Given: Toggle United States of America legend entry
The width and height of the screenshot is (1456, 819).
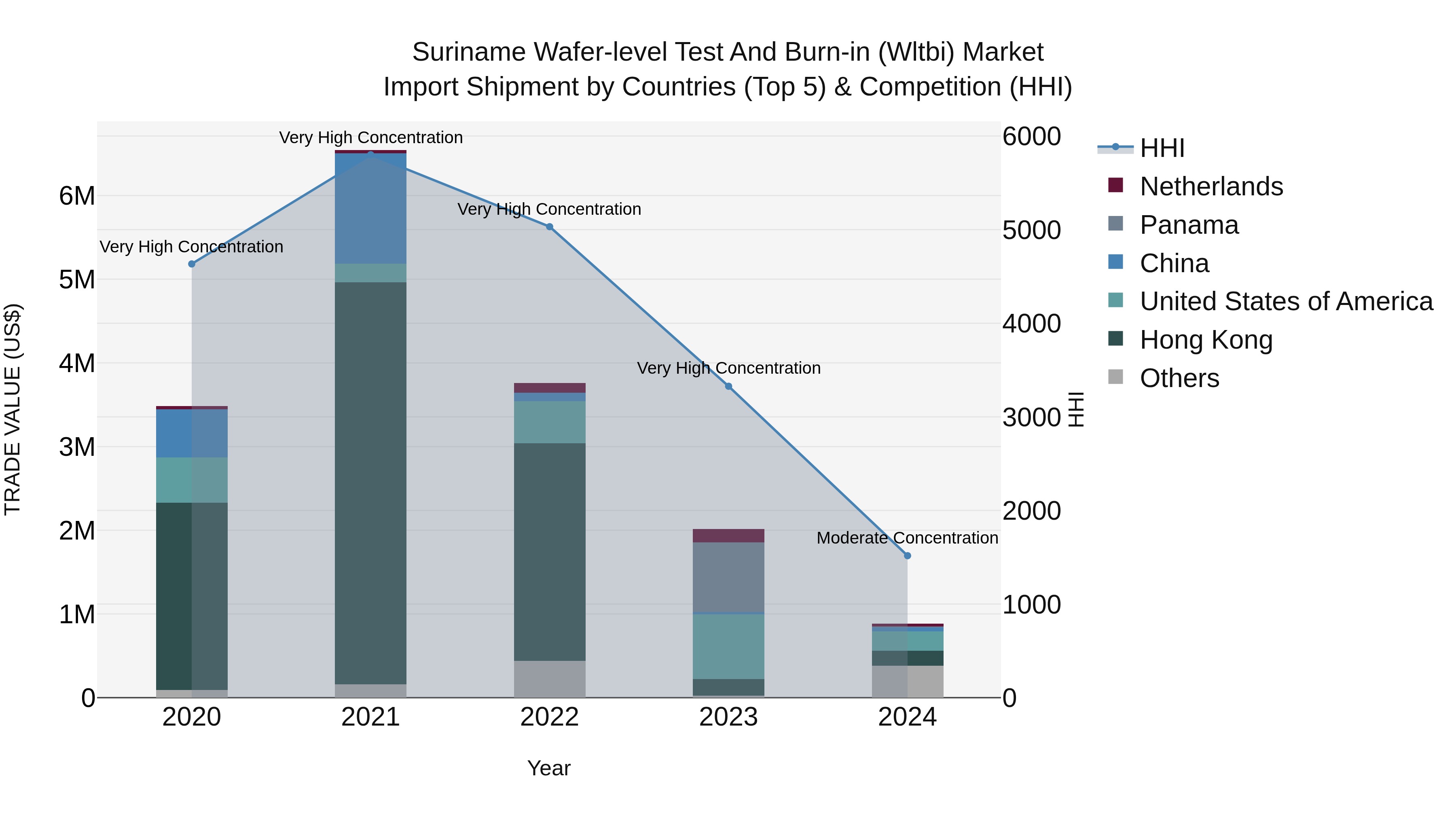Looking at the screenshot, I should (1271, 301).
